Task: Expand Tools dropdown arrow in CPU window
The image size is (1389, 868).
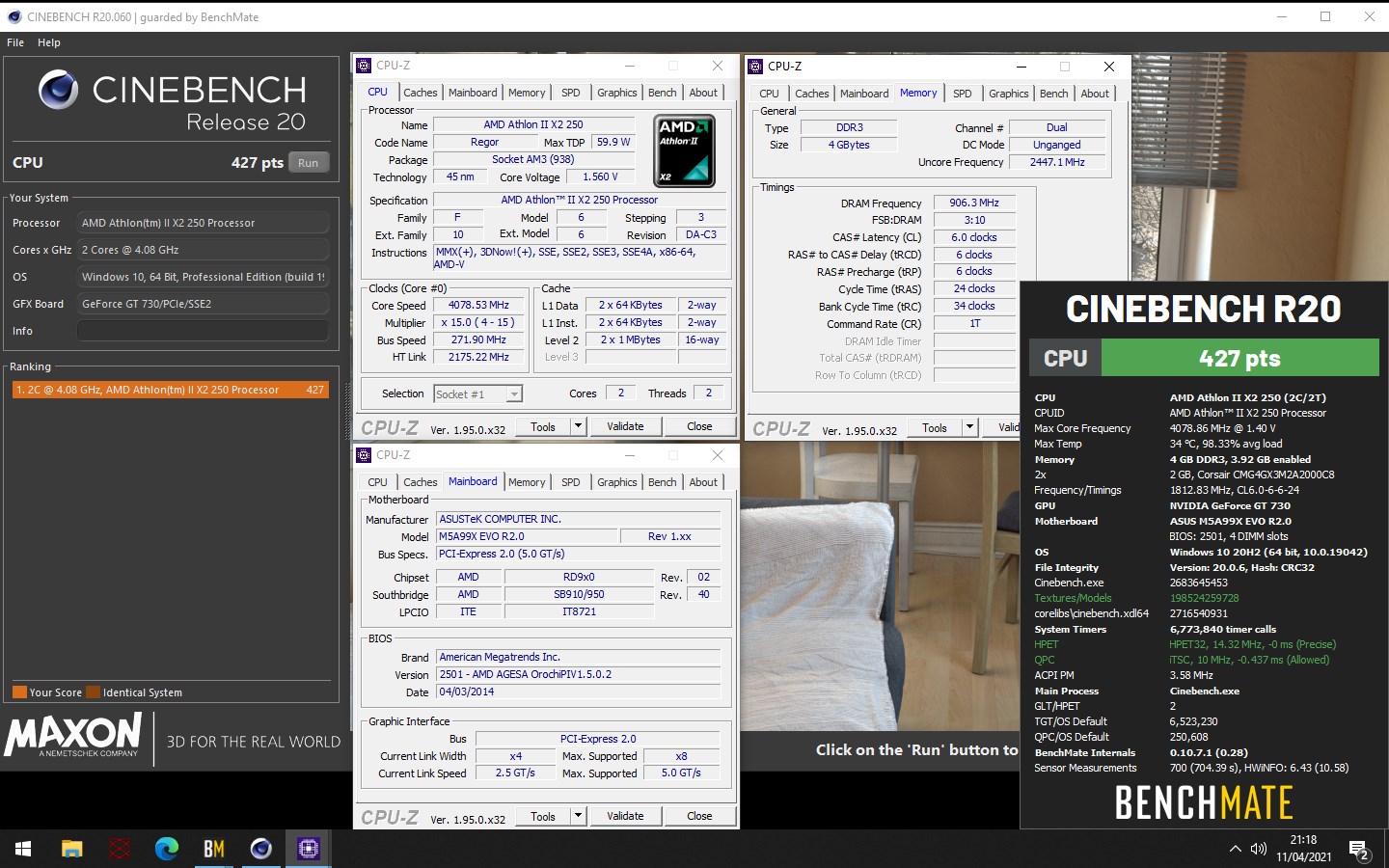Action: 579,426
